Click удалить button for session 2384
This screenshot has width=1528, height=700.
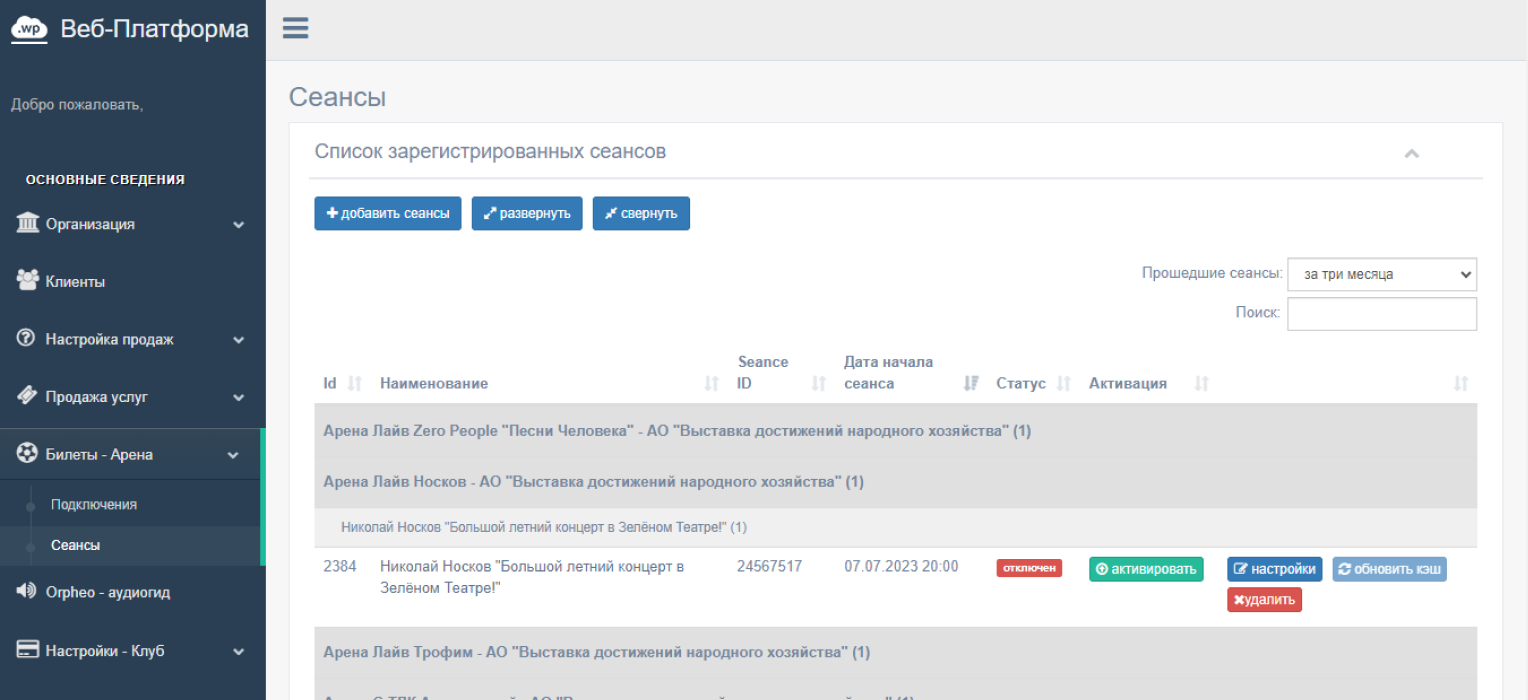1265,600
